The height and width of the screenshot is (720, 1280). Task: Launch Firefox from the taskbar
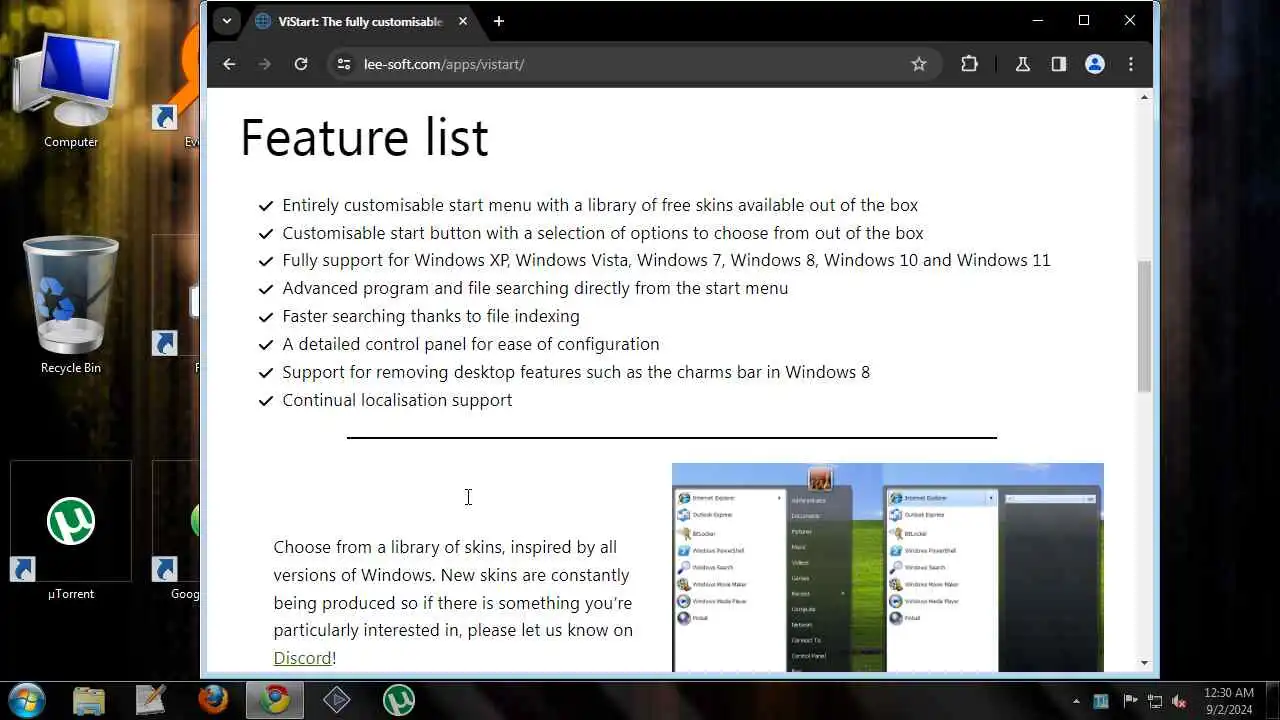pyautogui.click(x=213, y=700)
